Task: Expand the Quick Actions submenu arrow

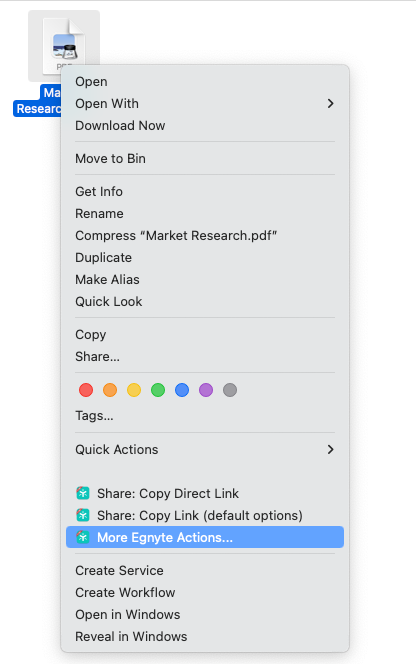Action: point(330,449)
